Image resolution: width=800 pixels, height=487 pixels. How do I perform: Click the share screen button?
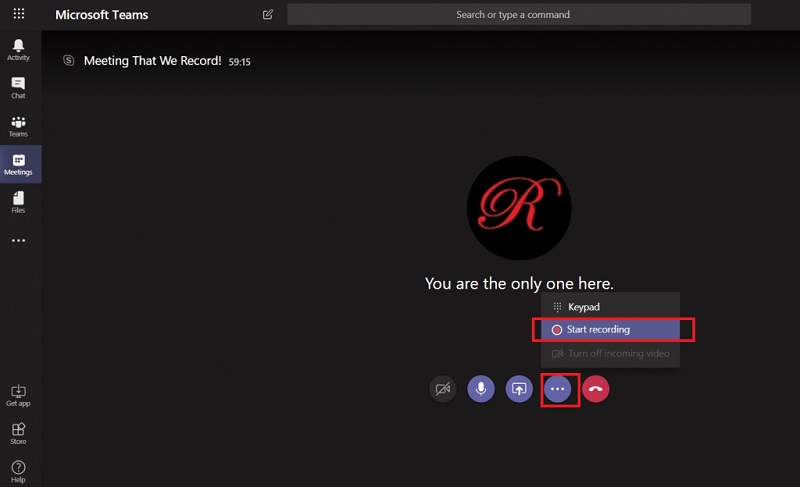pyautogui.click(x=519, y=389)
